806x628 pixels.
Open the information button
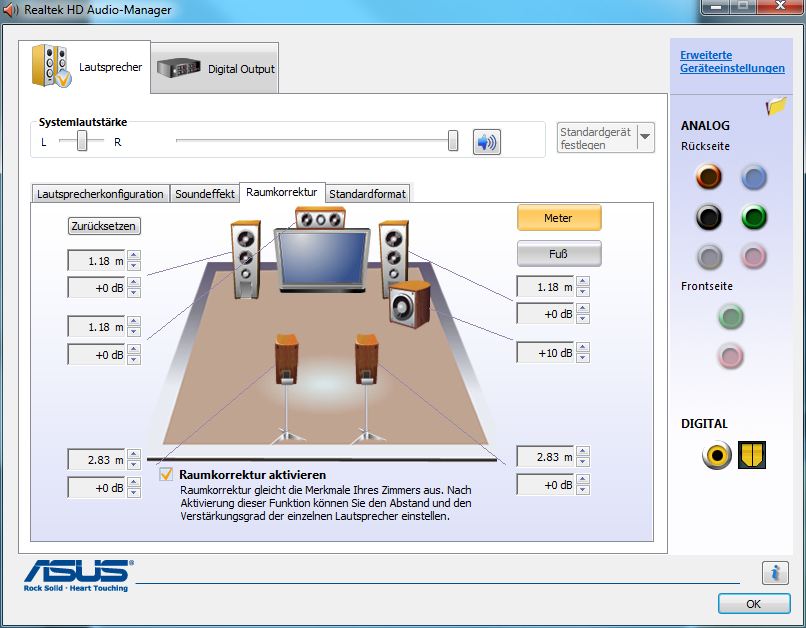pyautogui.click(x=775, y=572)
